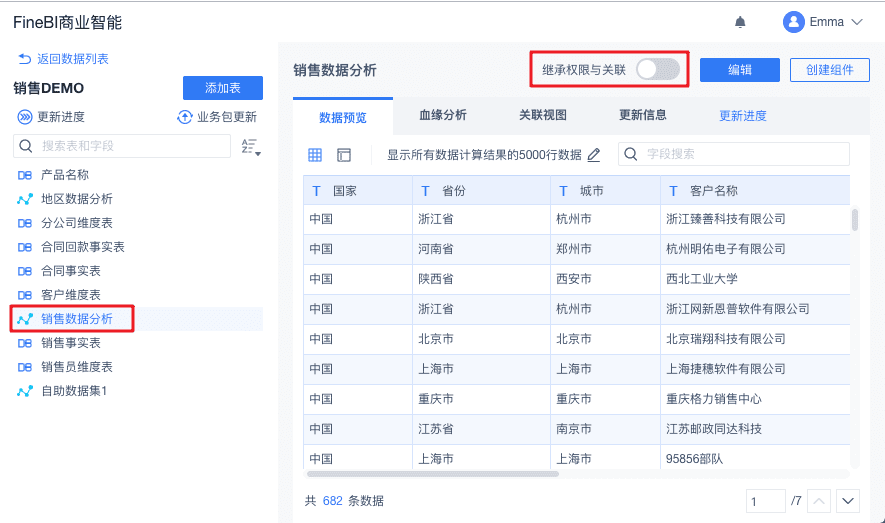Screen dimensions: 885x523
Task: Go to the next page with down chevron
Action: (848, 500)
